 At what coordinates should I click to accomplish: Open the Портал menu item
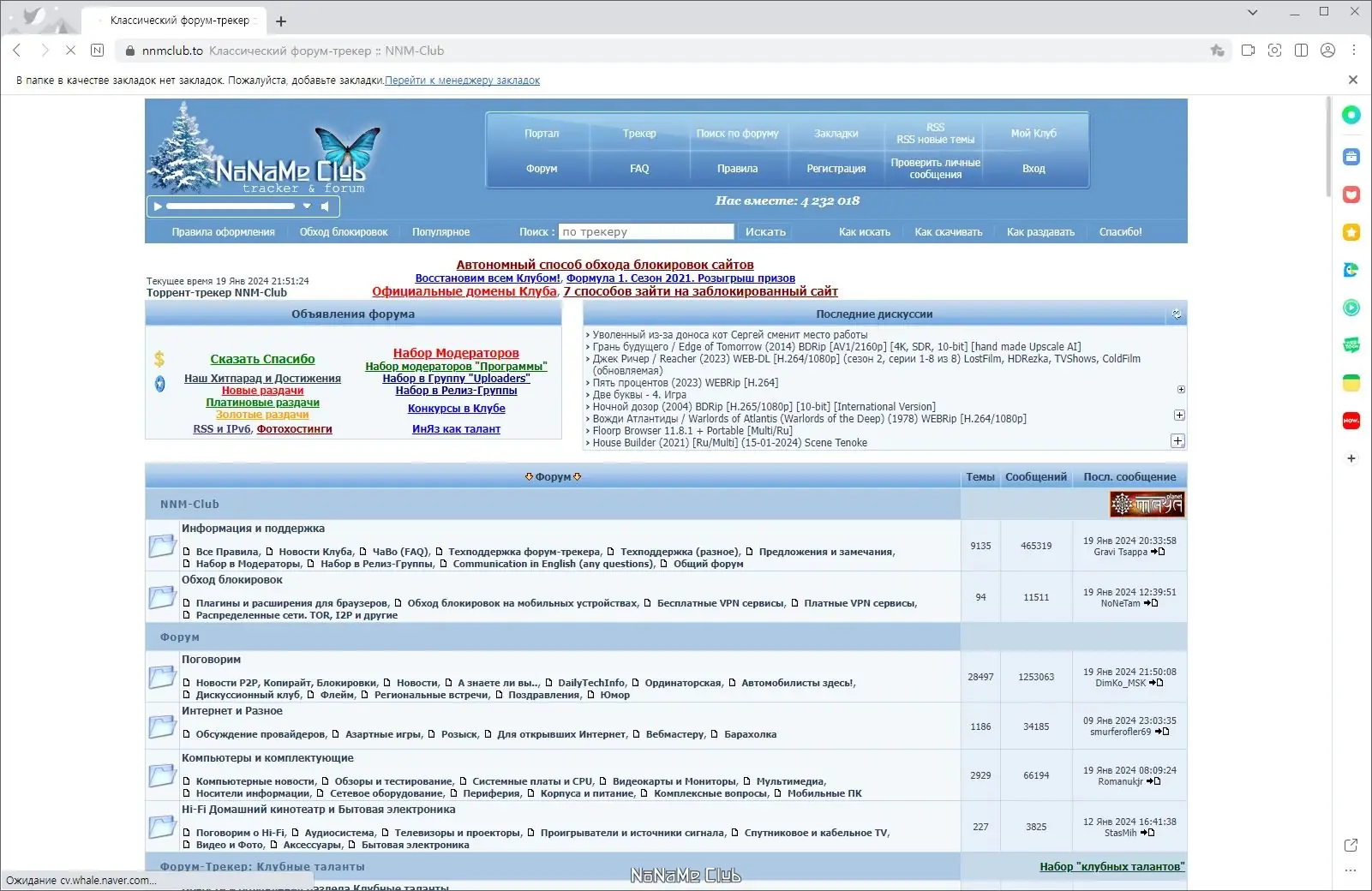click(x=542, y=134)
